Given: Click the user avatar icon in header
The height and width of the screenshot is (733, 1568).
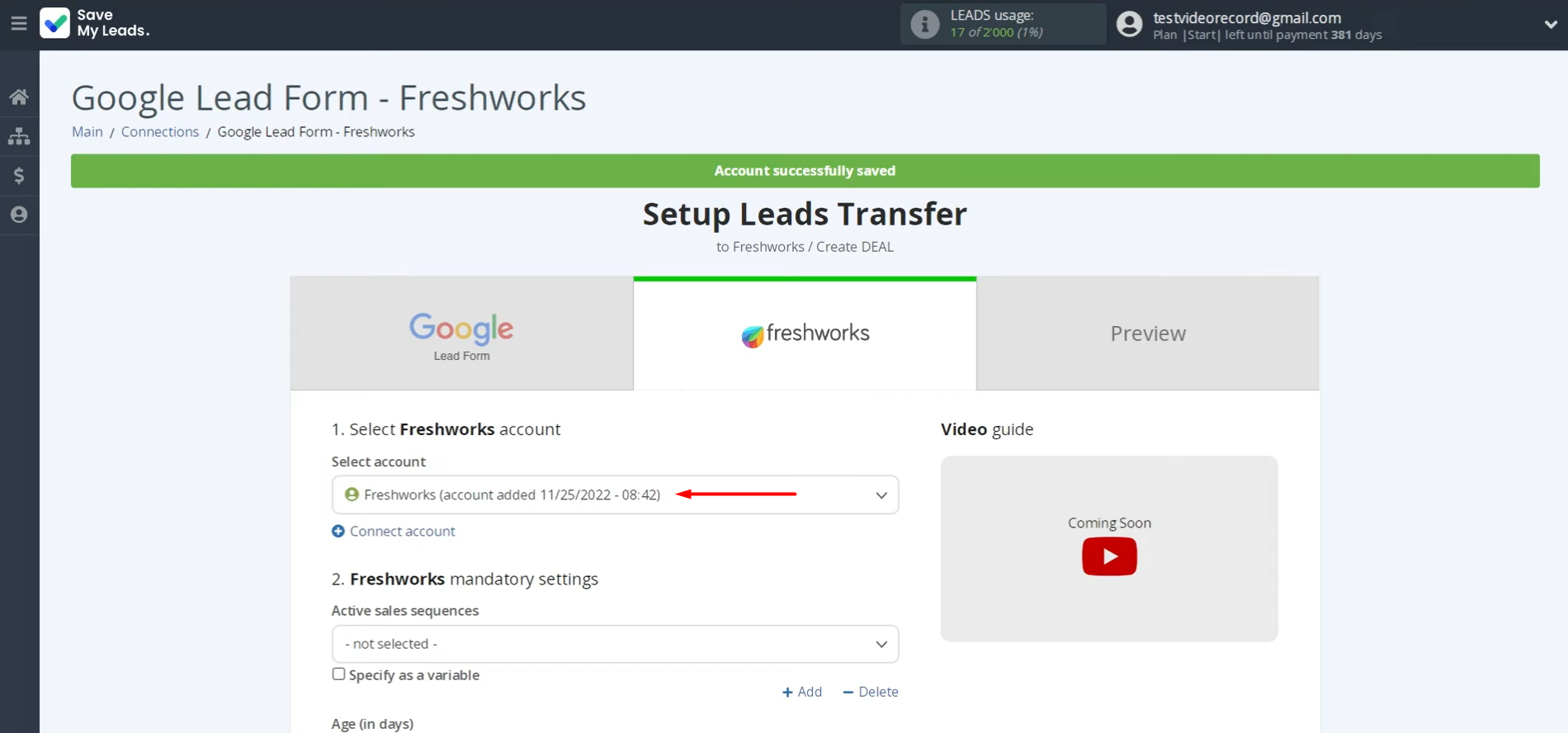Looking at the screenshot, I should point(1129,24).
